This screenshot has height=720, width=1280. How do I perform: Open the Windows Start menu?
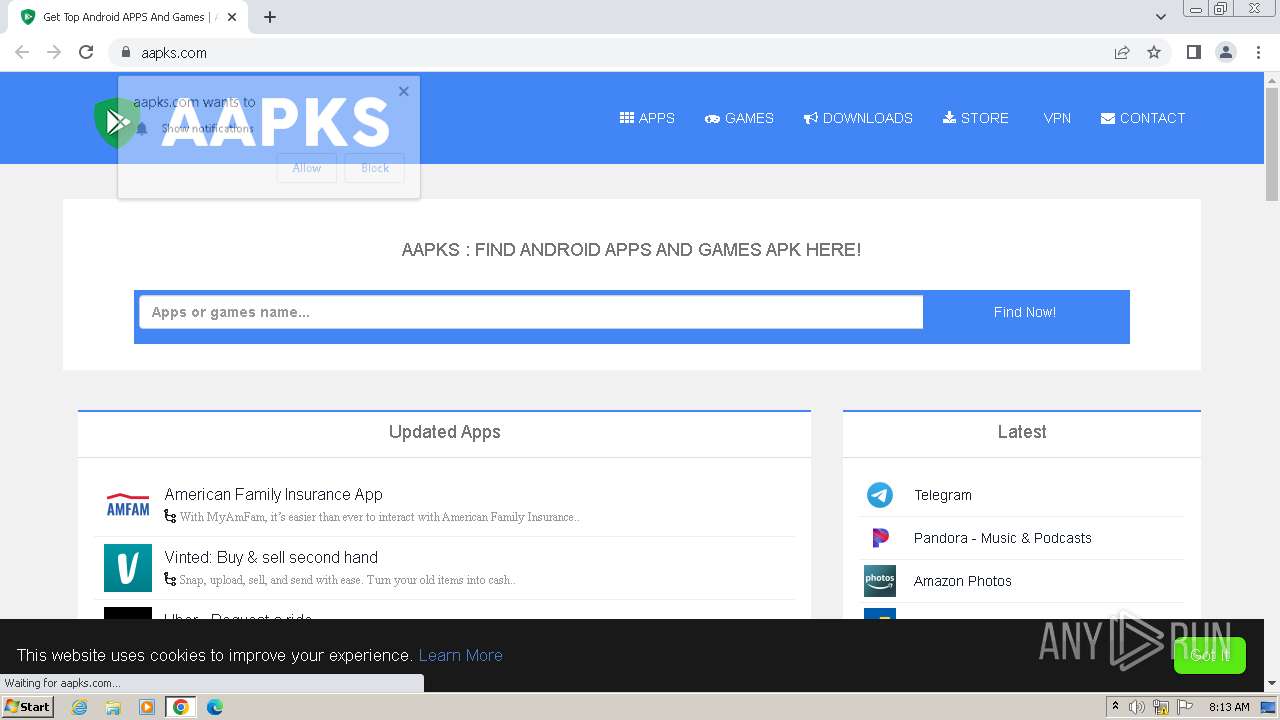point(28,707)
